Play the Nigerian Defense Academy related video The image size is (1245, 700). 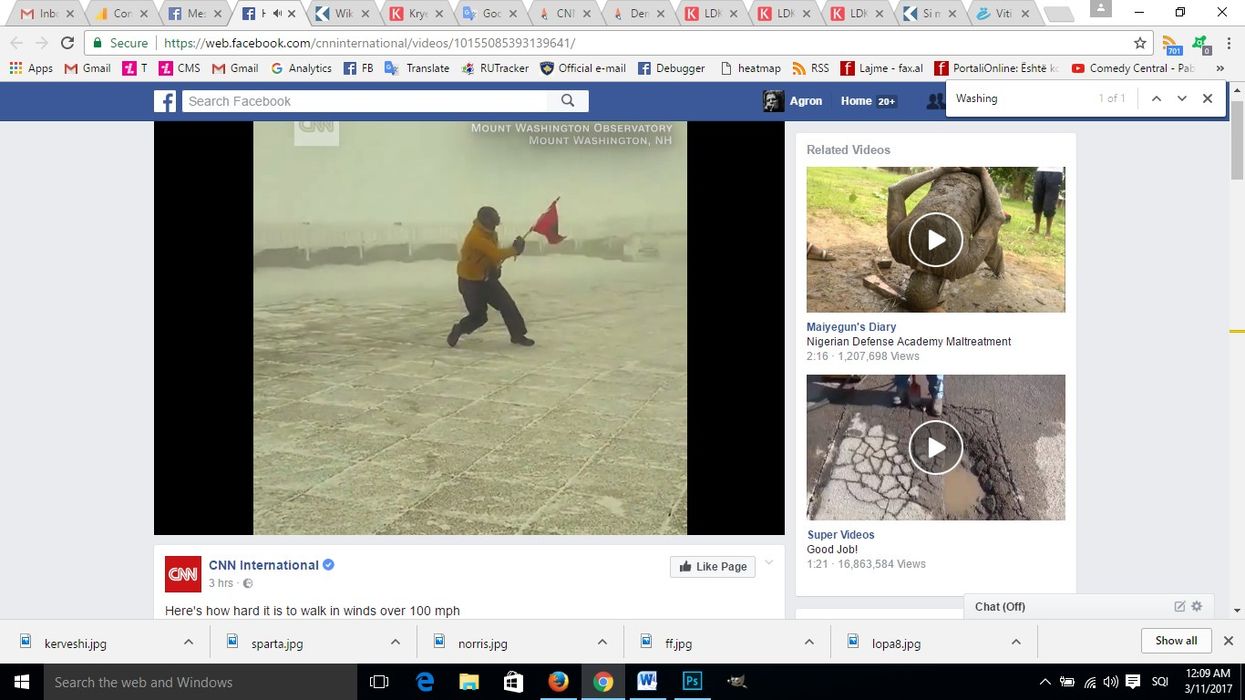click(x=935, y=240)
